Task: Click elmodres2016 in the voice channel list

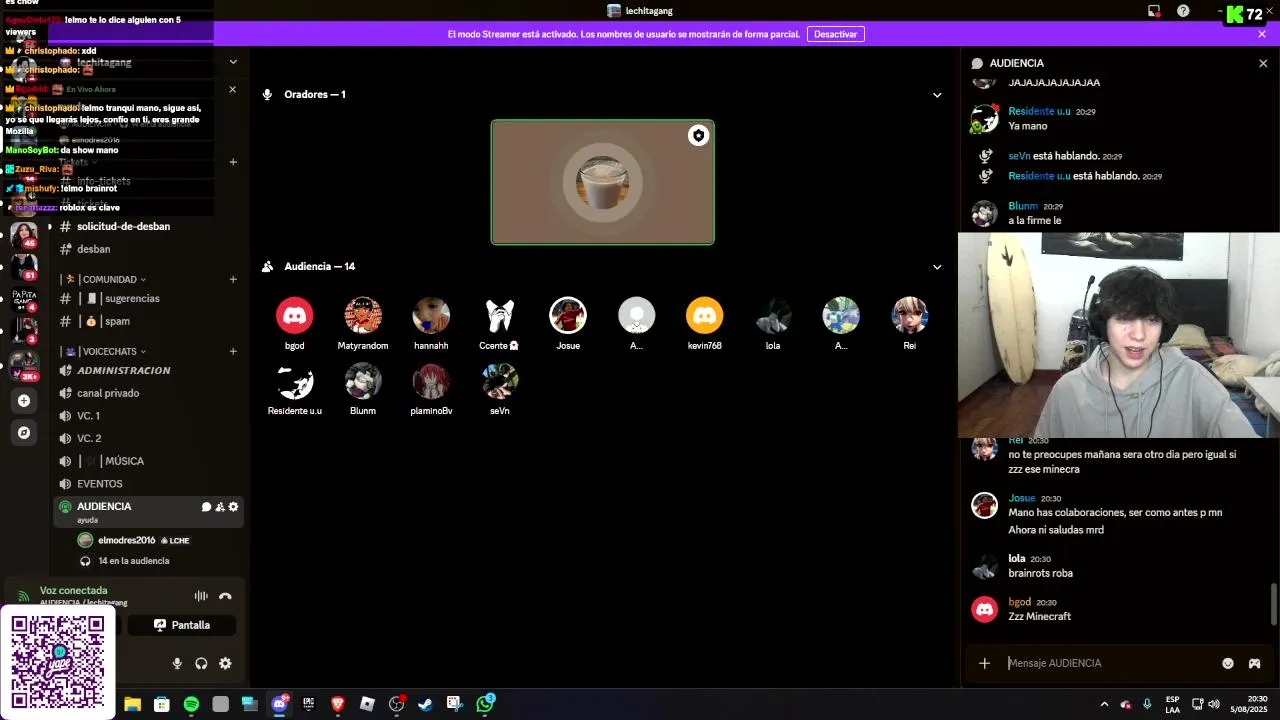Action: click(134, 540)
